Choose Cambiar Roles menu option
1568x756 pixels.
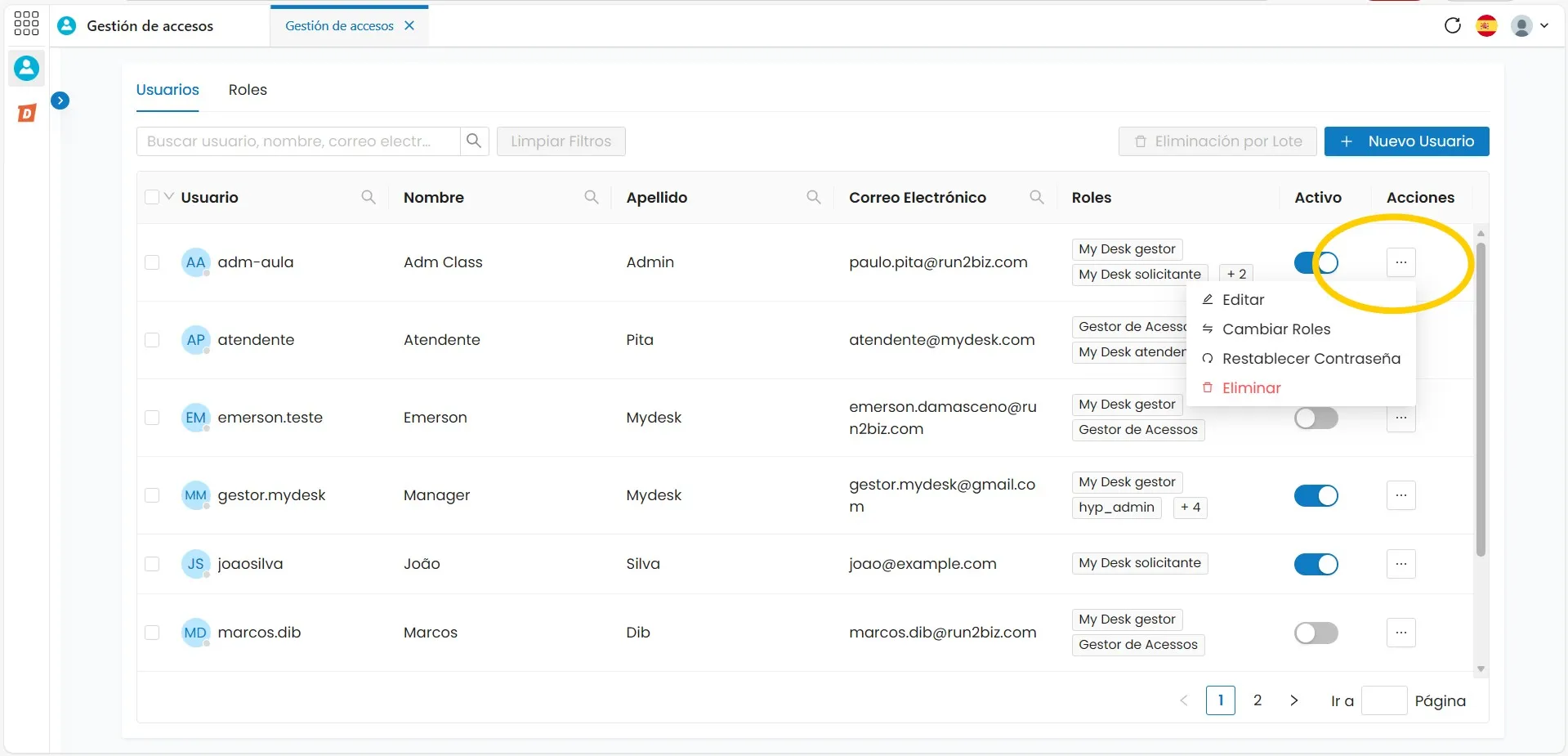click(1301, 329)
